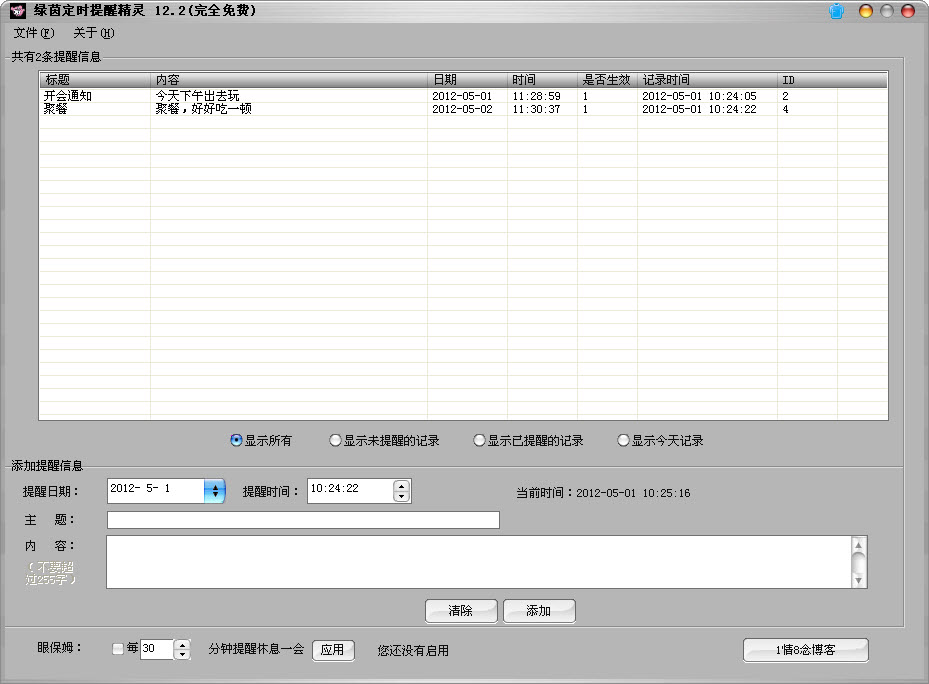Select 显示未提醒的记录 radio option
929x684 pixels.
tap(336, 440)
